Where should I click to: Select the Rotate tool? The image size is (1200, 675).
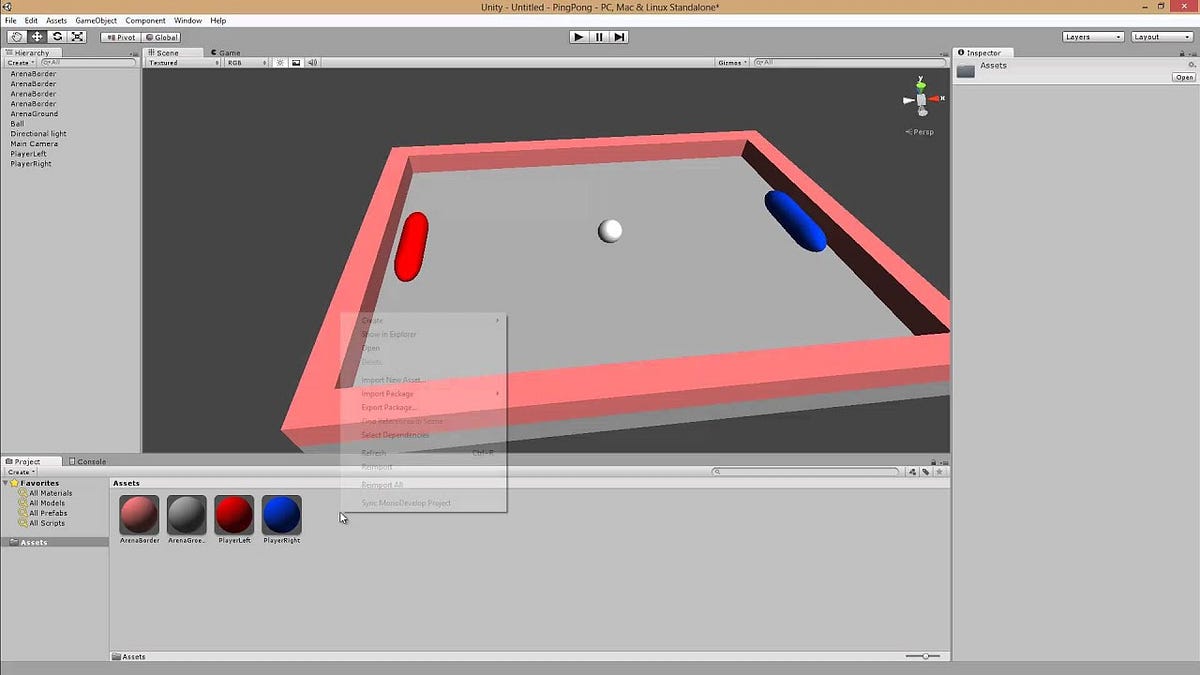point(57,36)
